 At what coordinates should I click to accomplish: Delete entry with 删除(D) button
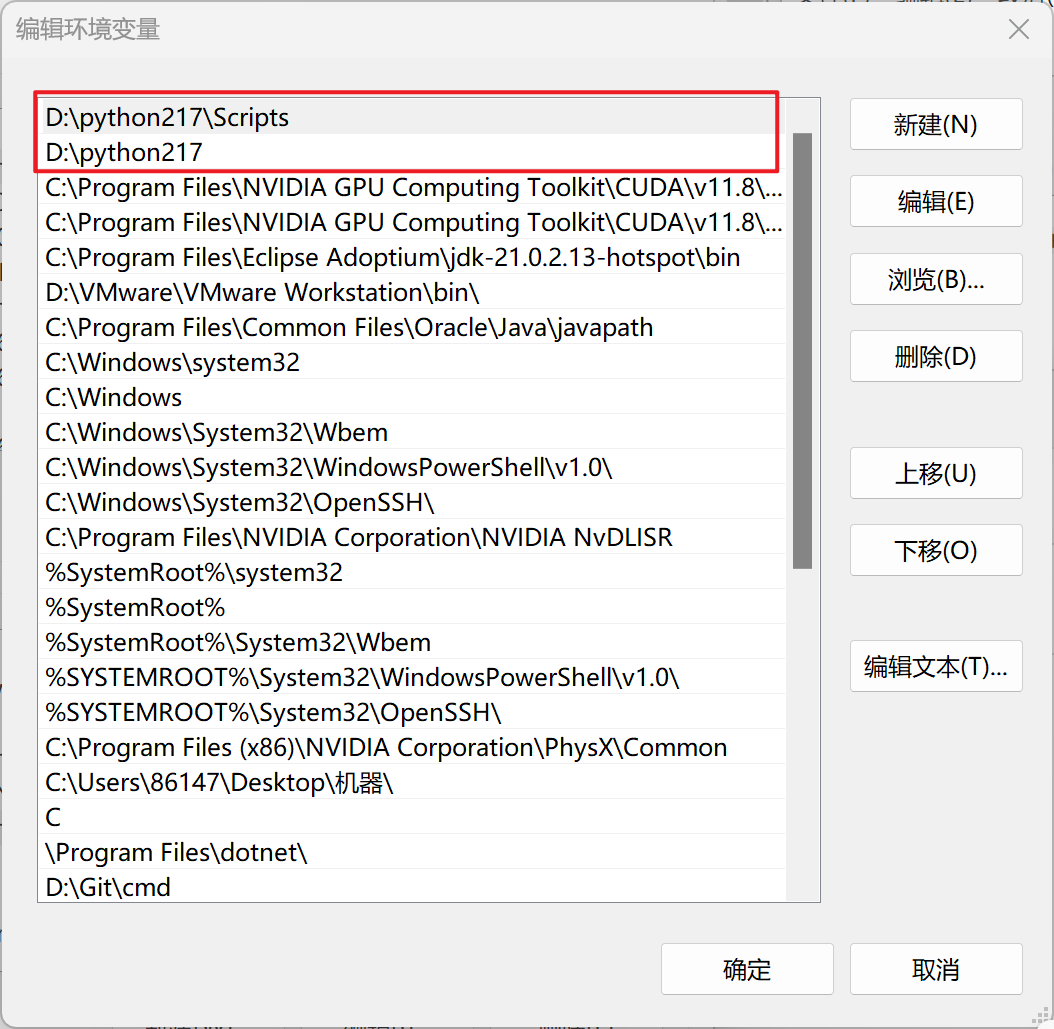pos(935,357)
